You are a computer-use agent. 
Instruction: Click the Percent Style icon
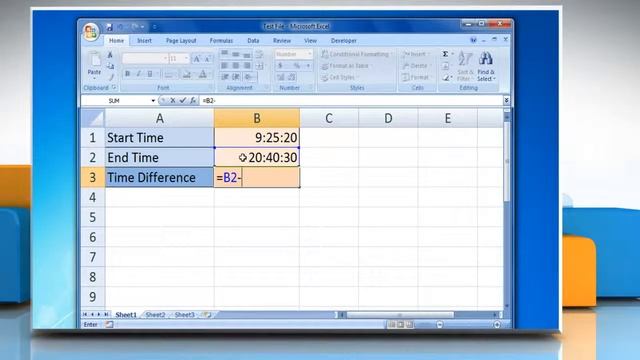[297, 66]
